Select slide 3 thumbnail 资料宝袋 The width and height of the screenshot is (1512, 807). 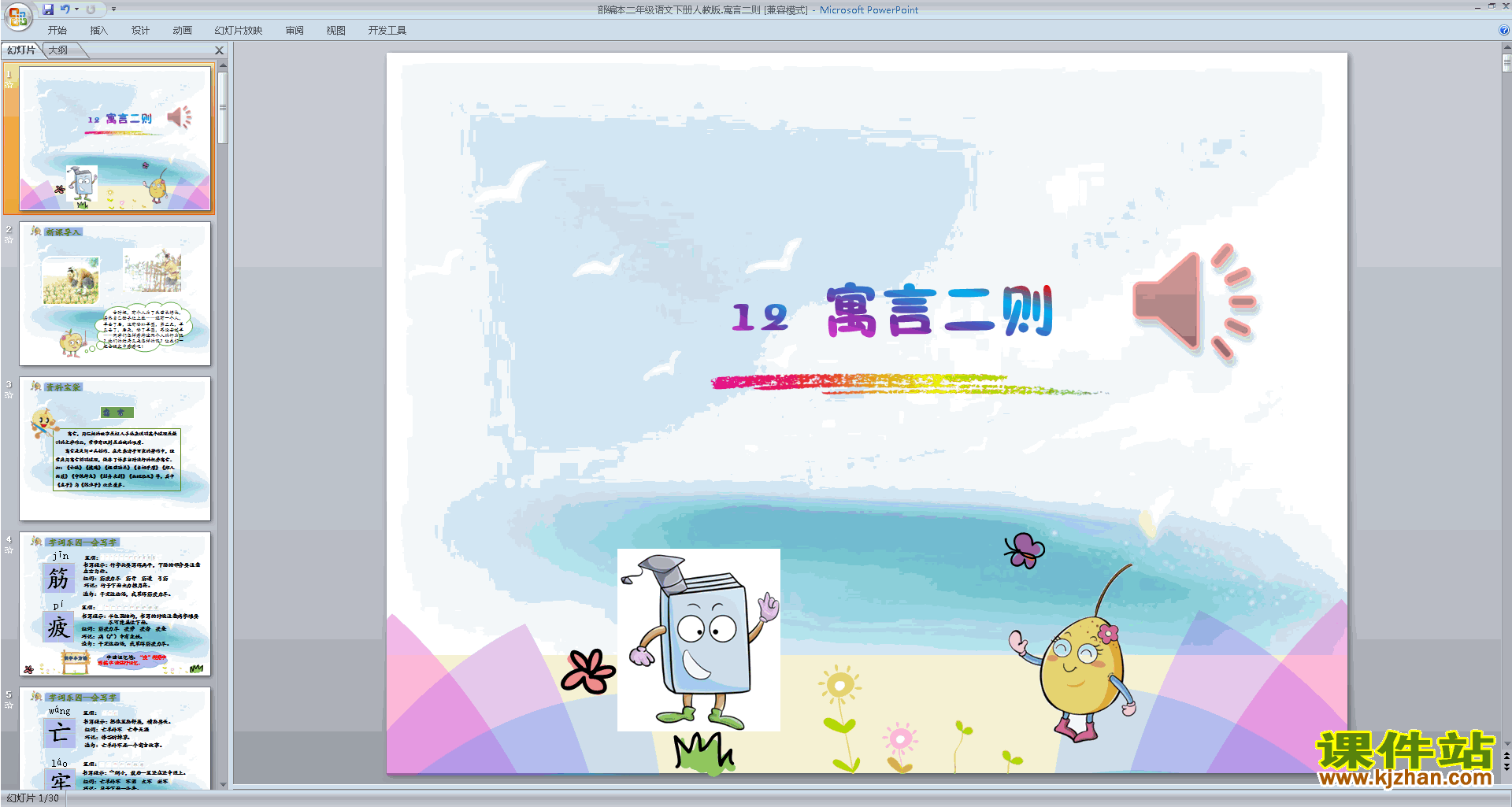click(115, 449)
